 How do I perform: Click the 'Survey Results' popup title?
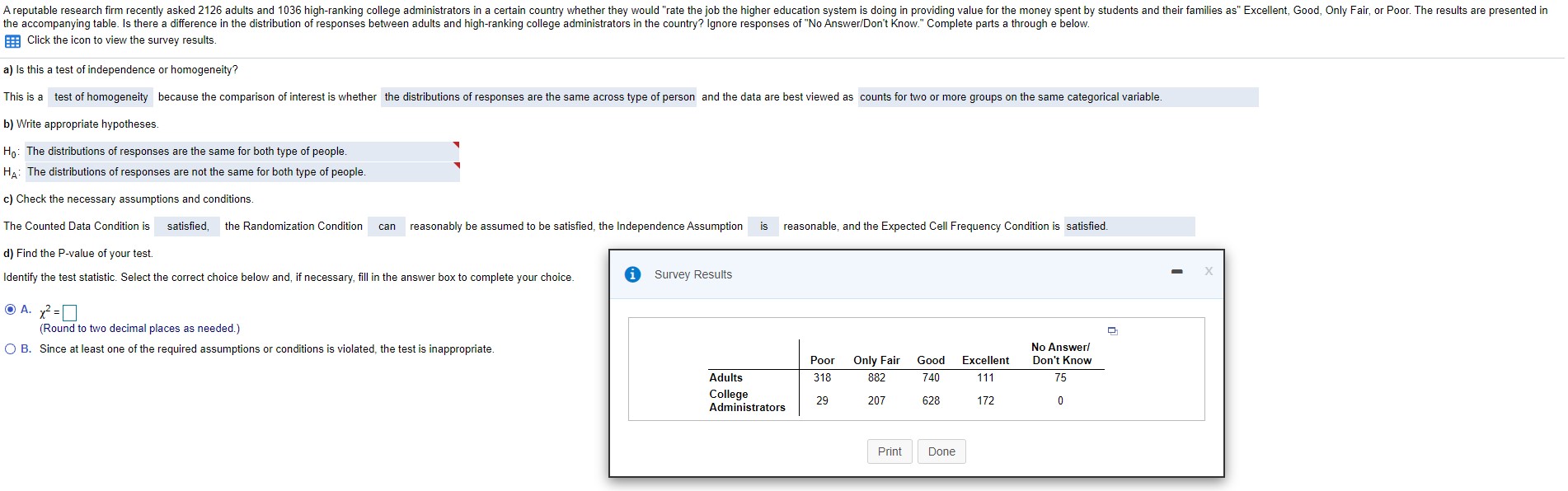coord(692,275)
